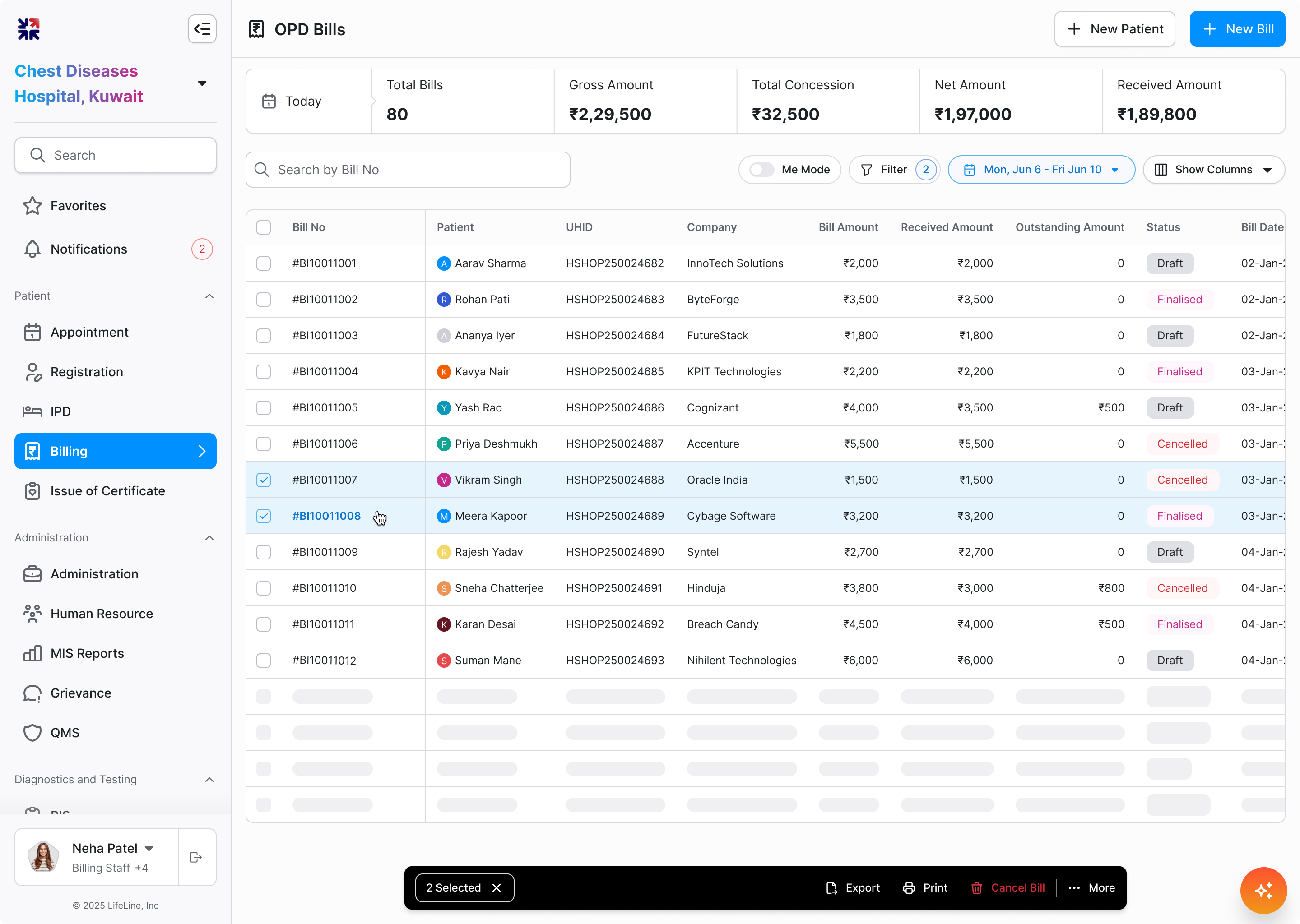Click the Search by Bill No field
This screenshot has height=924, width=1300.
click(x=408, y=170)
